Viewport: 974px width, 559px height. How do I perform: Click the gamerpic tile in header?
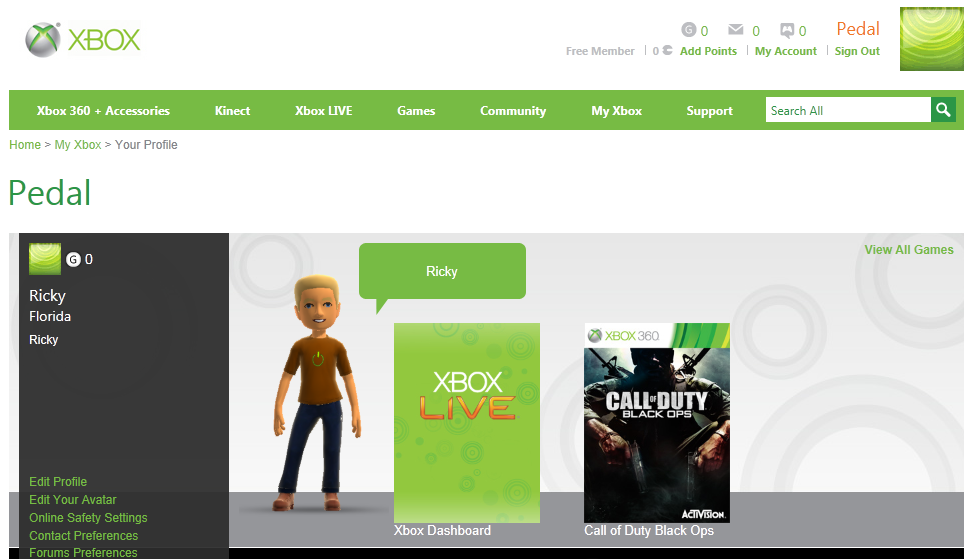pos(932,39)
